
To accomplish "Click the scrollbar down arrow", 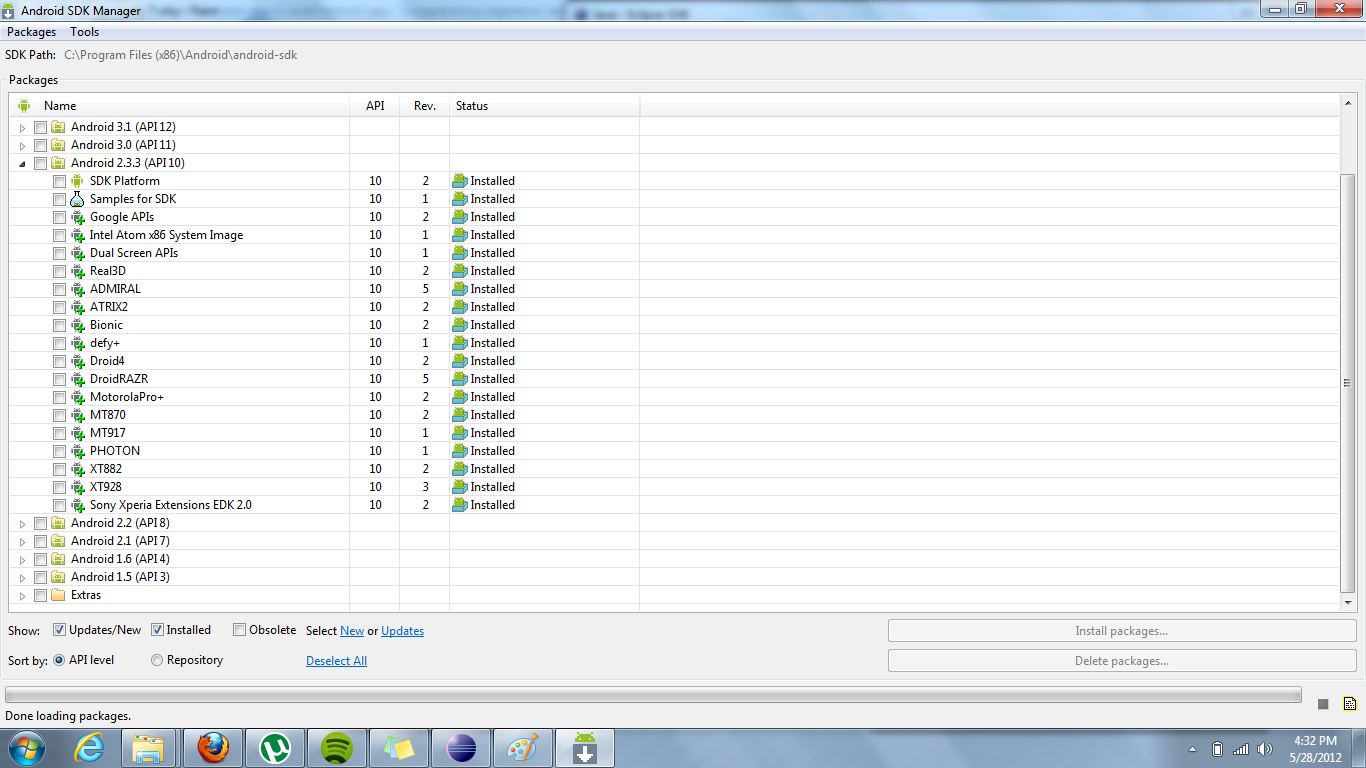I will pos(1347,603).
